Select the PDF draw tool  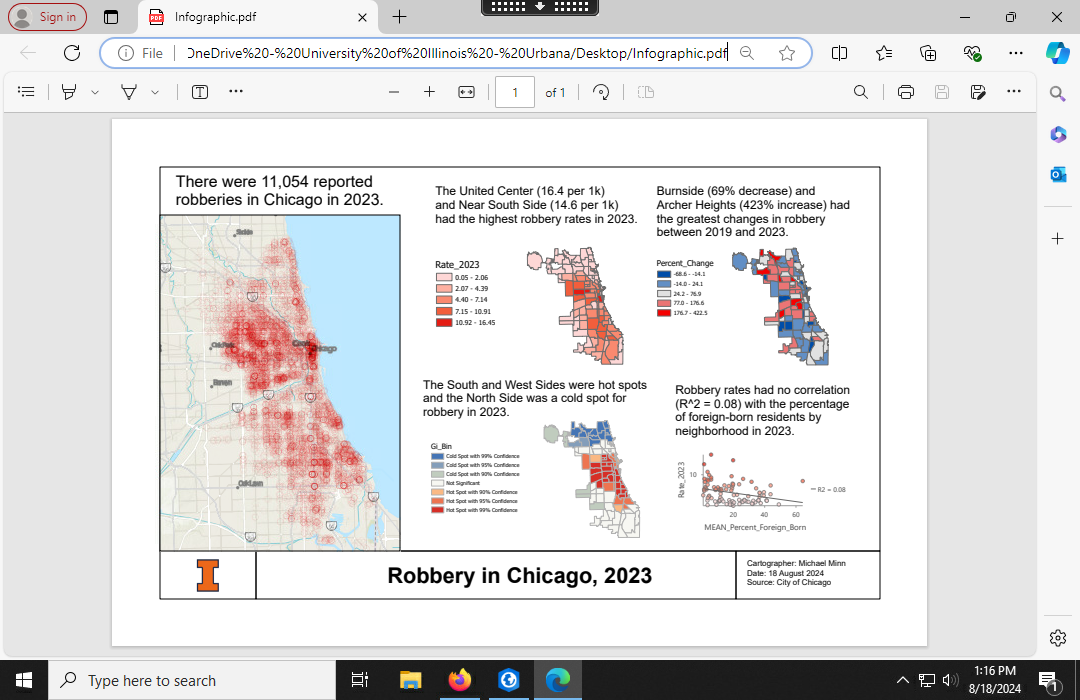click(129, 92)
